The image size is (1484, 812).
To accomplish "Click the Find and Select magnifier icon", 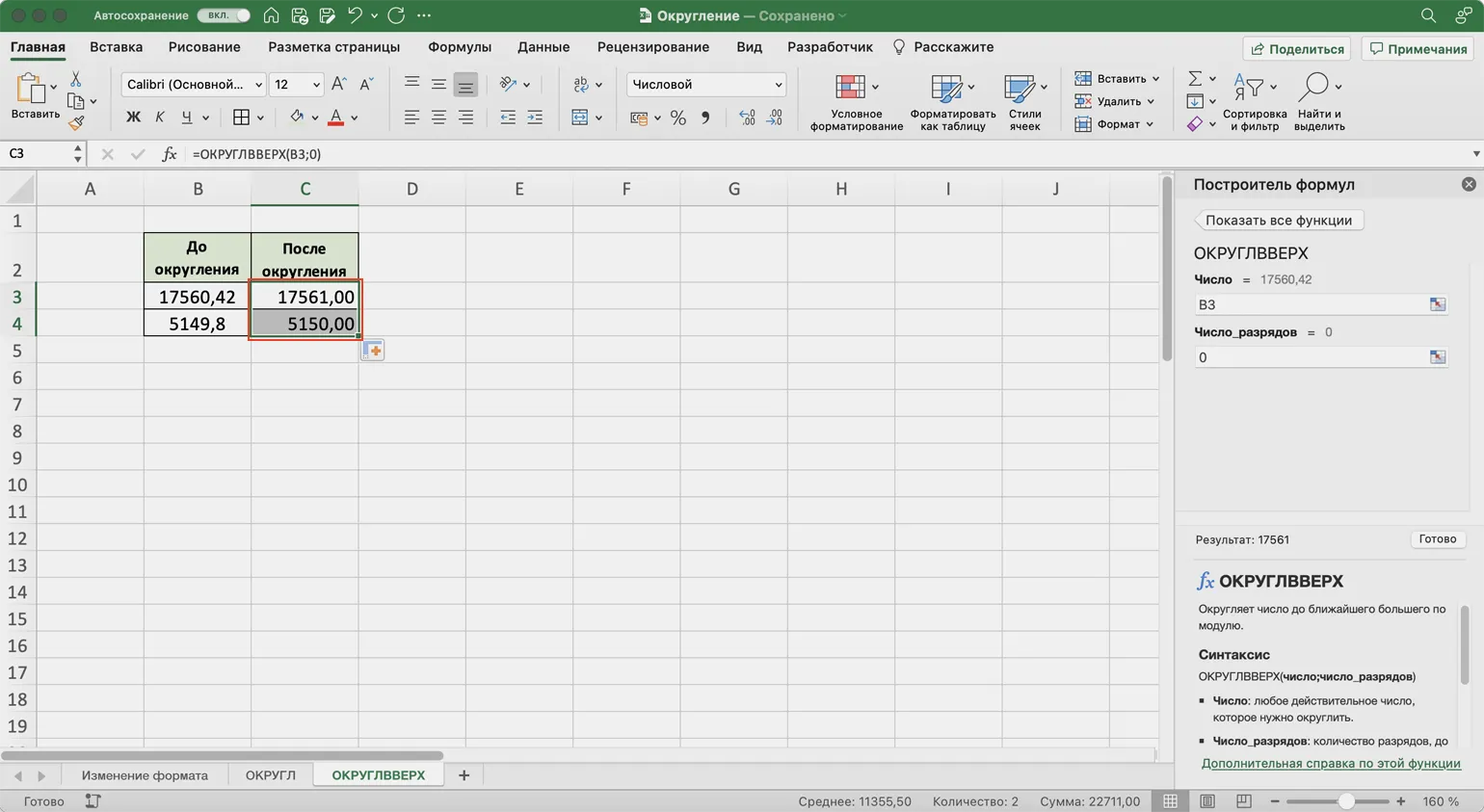I will [x=1313, y=88].
